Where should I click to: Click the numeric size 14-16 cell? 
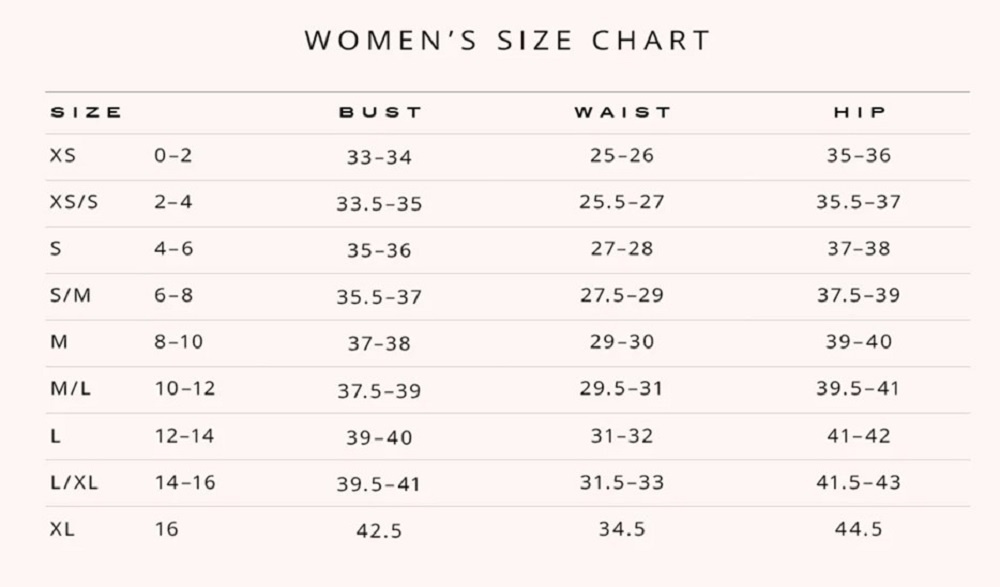point(185,483)
